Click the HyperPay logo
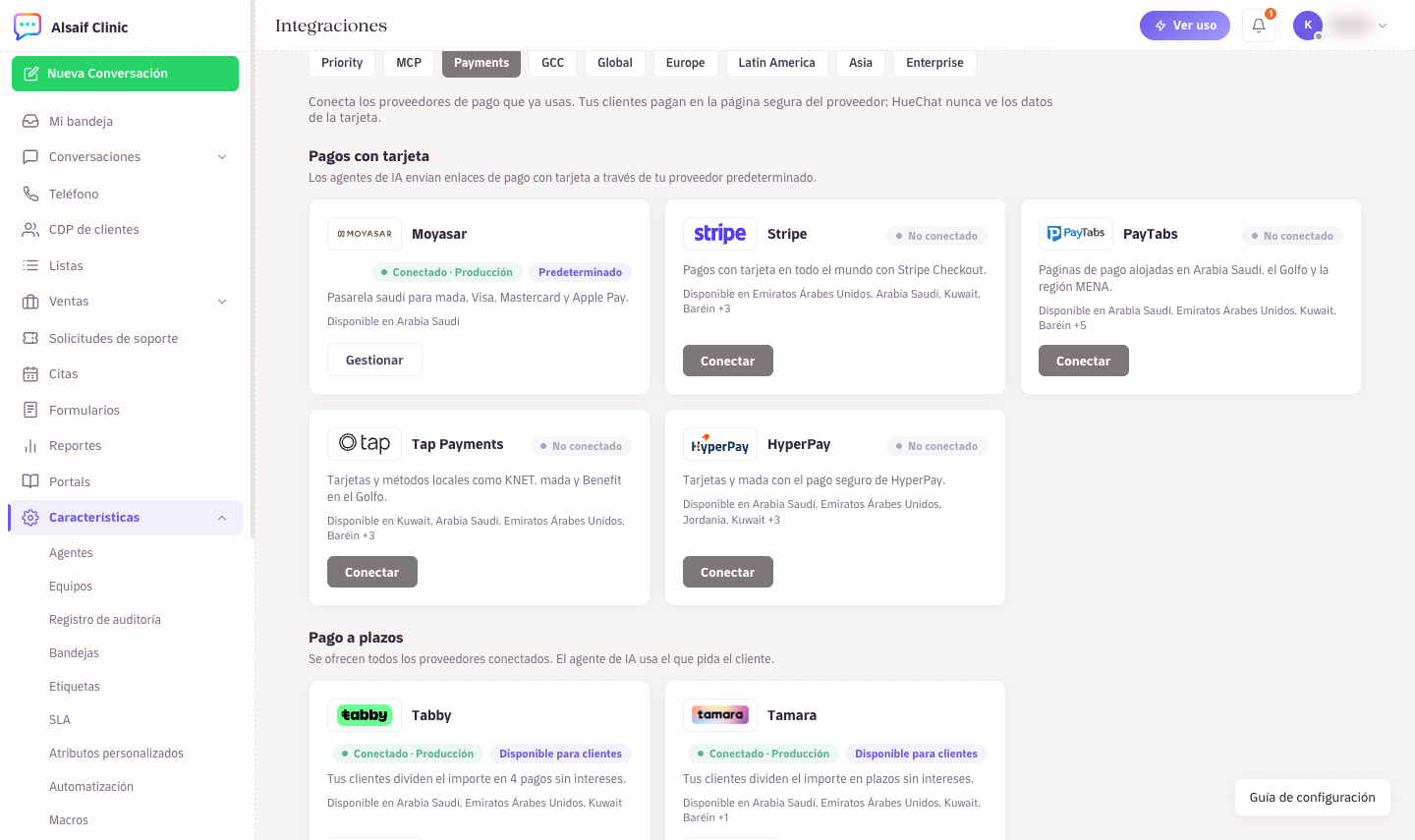This screenshot has height=840, width=1415. [x=720, y=444]
